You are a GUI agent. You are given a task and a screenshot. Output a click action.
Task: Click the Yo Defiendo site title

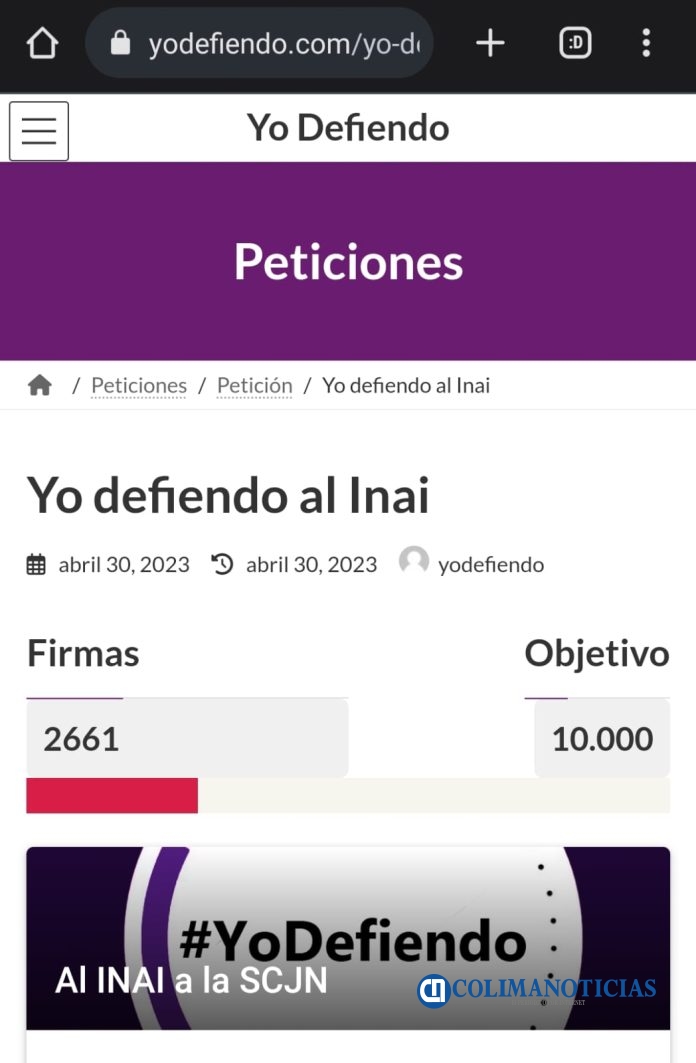pyautogui.click(x=348, y=127)
